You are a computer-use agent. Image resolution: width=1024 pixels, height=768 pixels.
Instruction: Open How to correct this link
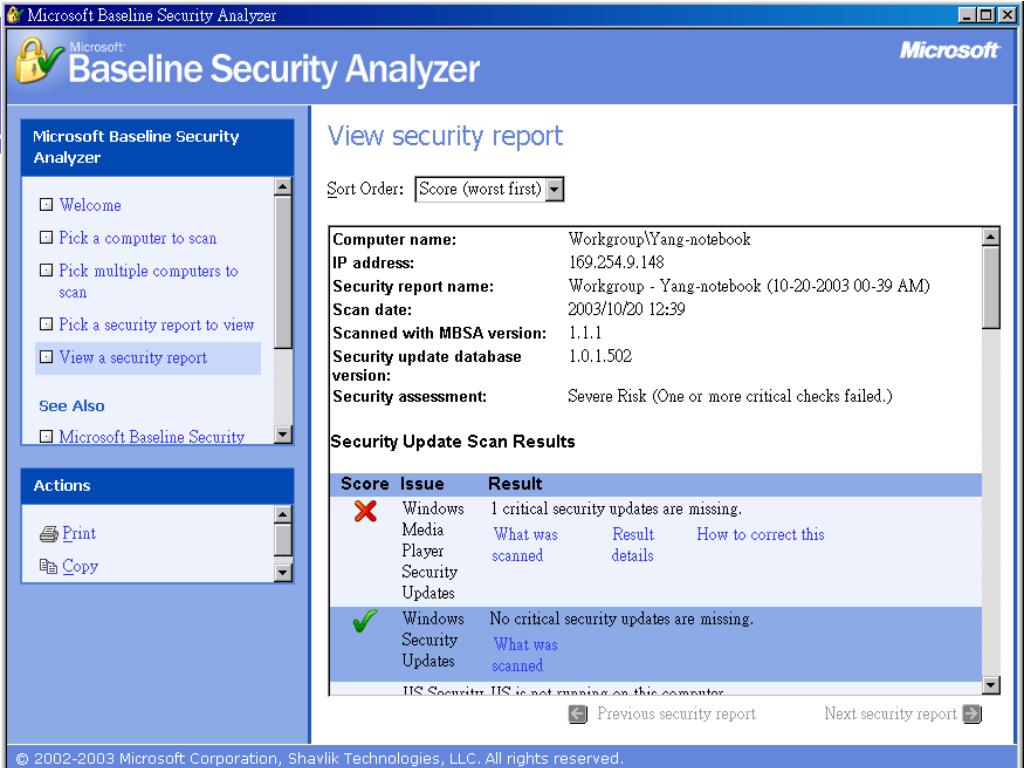click(x=760, y=535)
